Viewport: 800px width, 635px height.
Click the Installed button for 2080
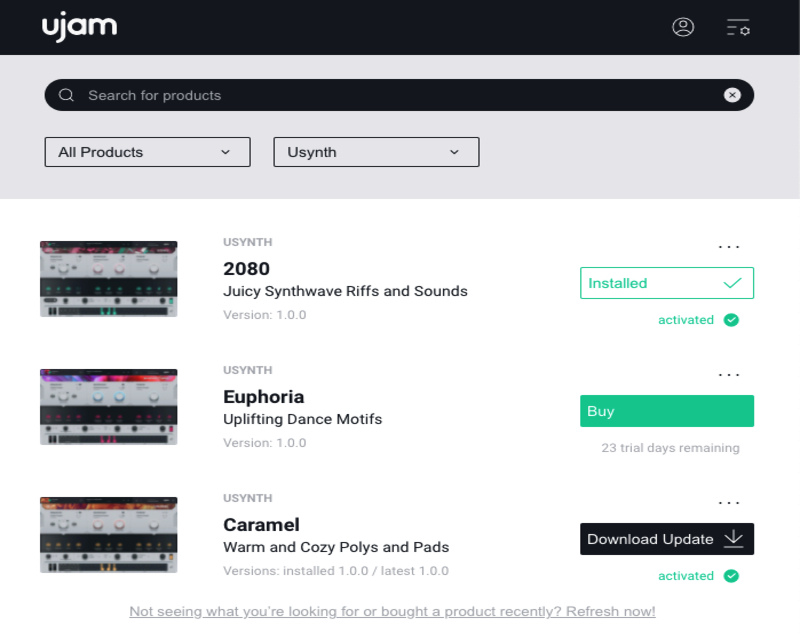coord(667,283)
